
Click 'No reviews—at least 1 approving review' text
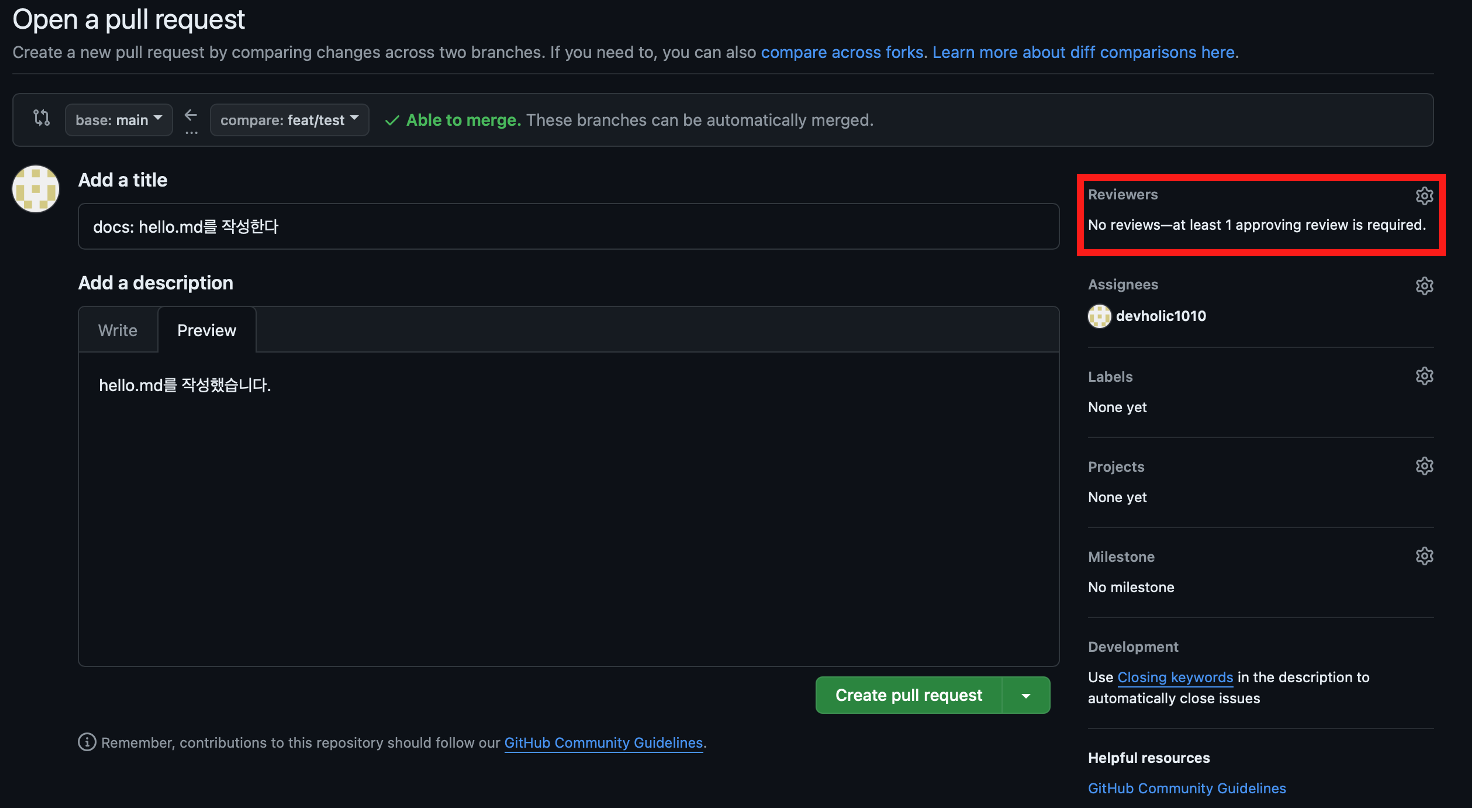(x=1257, y=225)
